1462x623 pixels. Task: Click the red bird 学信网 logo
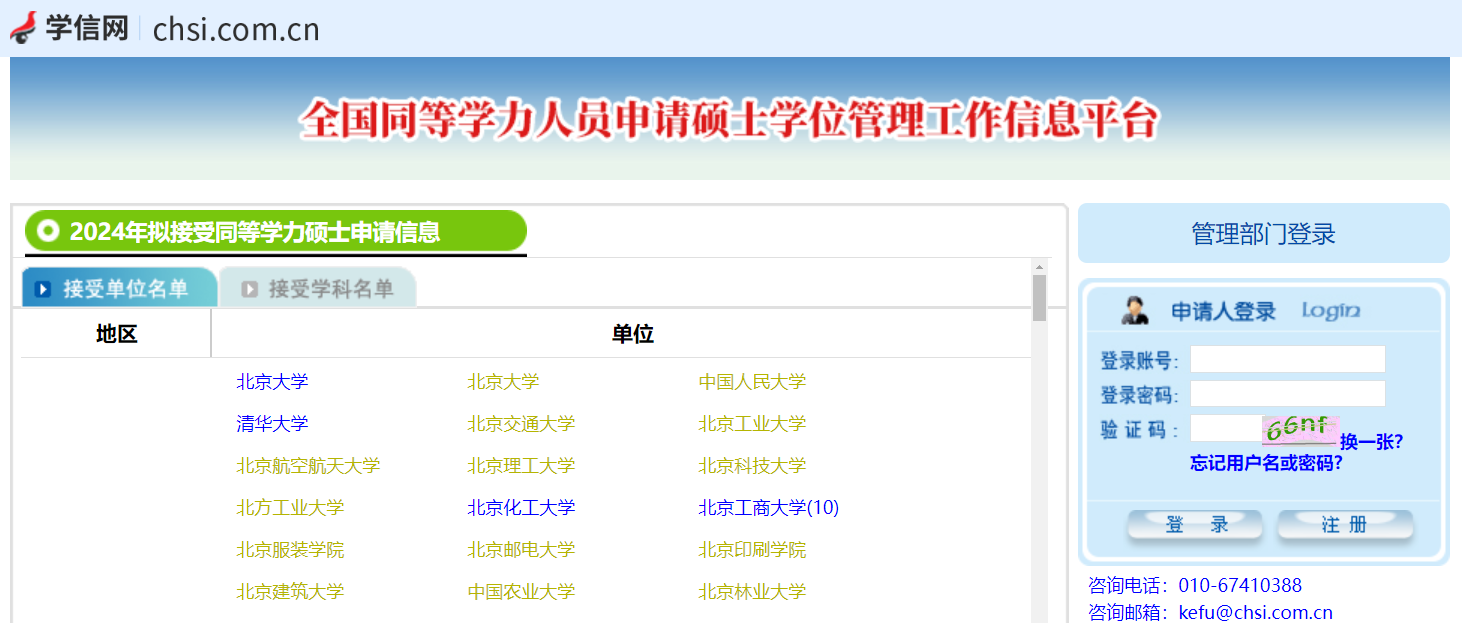coord(24,27)
